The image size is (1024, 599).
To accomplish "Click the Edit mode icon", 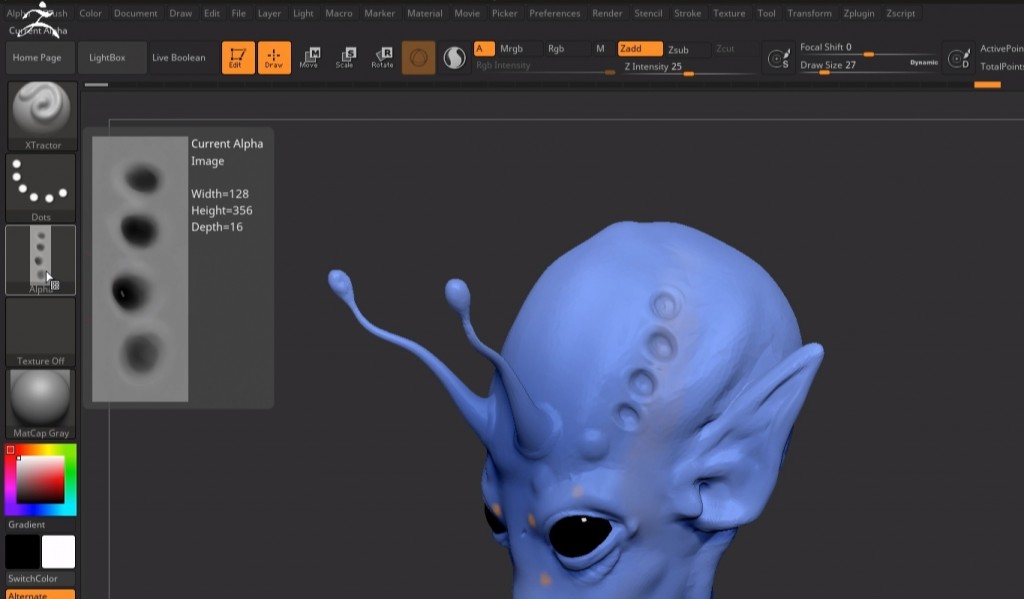I will 237,58.
